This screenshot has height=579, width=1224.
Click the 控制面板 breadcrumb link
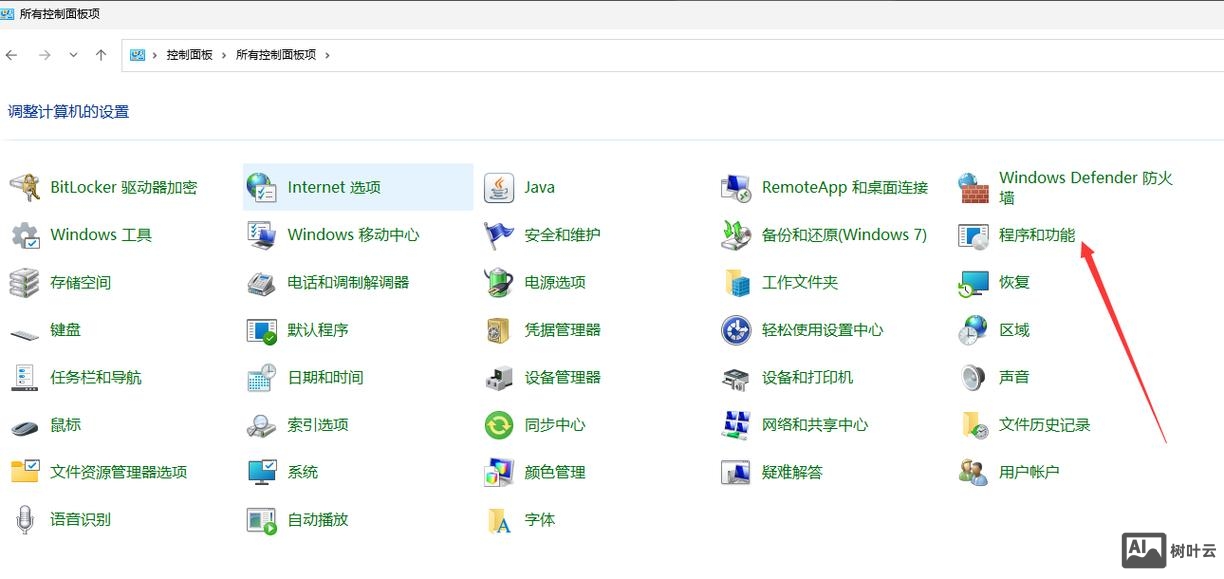tap(190, 55)
